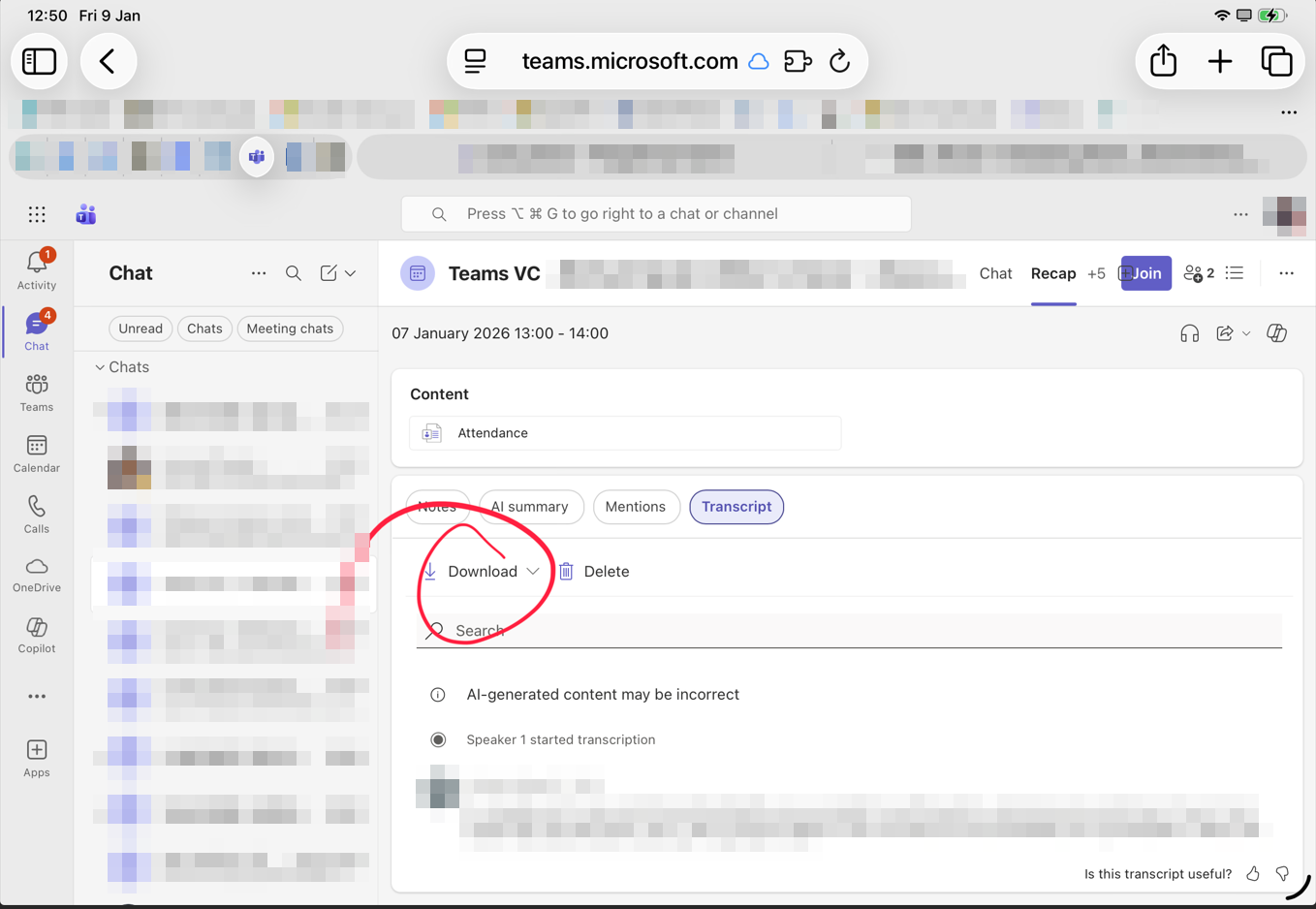This screenshot has width=1316, height=909.
Task: Filter by Meeting chats
Action: pos(290,329)
